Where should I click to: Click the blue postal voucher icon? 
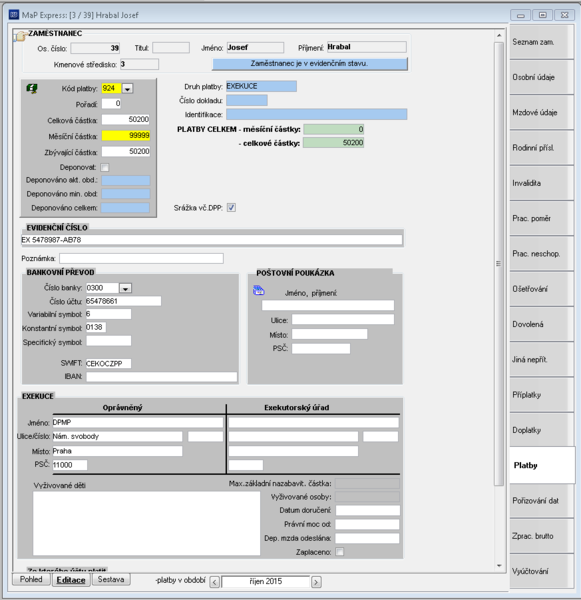click(x=259, y=290)
